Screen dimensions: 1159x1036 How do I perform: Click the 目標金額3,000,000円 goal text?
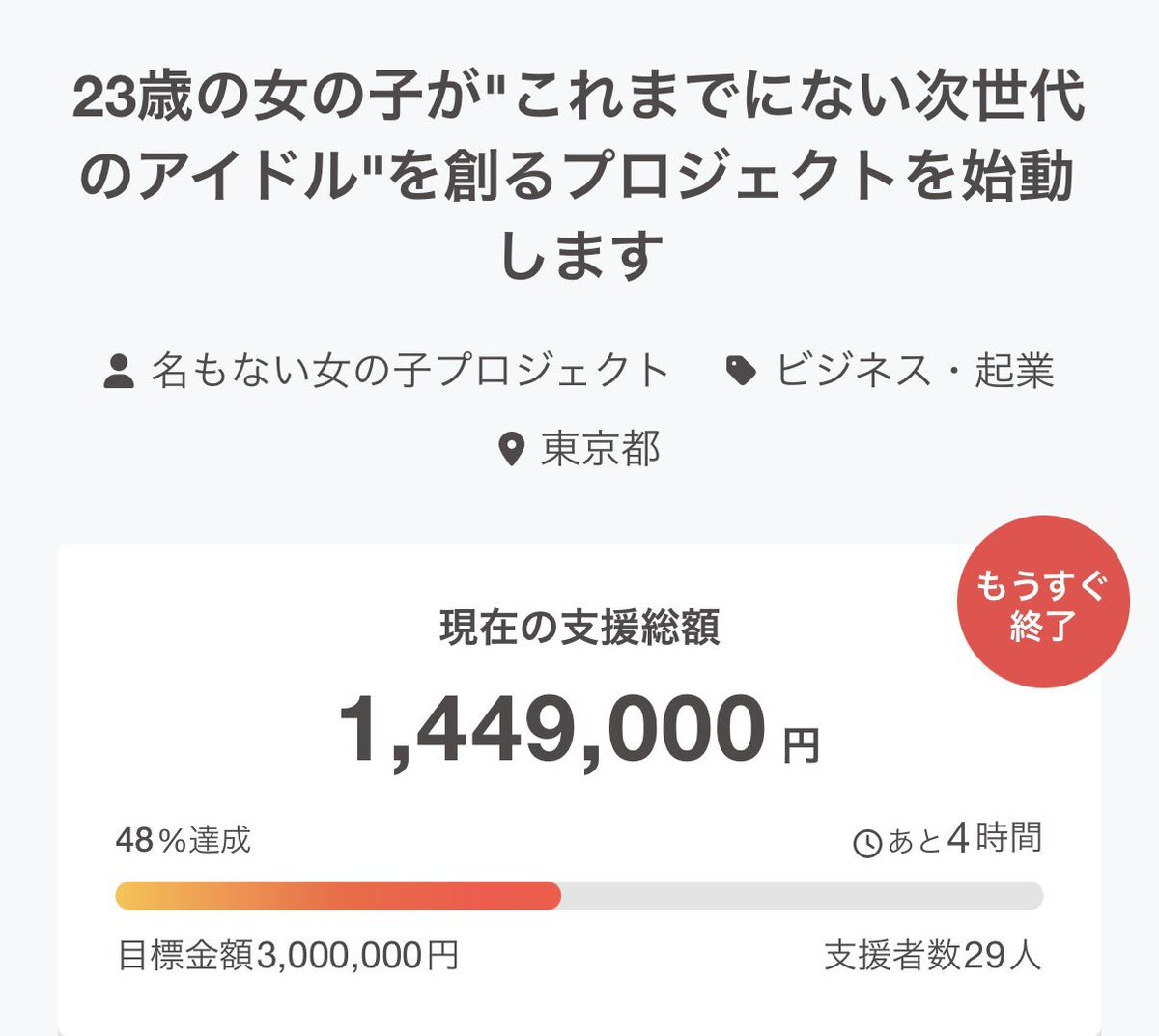(x=288, y=956)
